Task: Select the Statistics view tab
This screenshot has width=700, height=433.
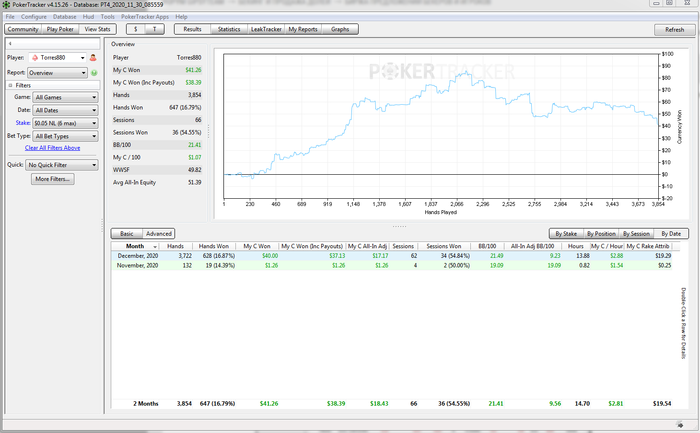Action: (x=229, y=29)
